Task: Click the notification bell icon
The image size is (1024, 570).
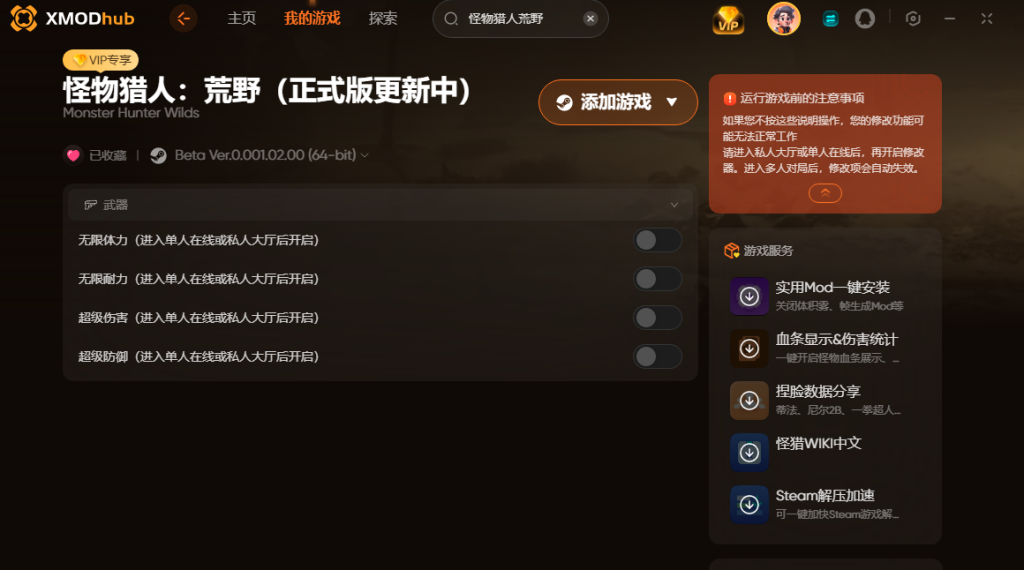Action: tap(865, 18)
